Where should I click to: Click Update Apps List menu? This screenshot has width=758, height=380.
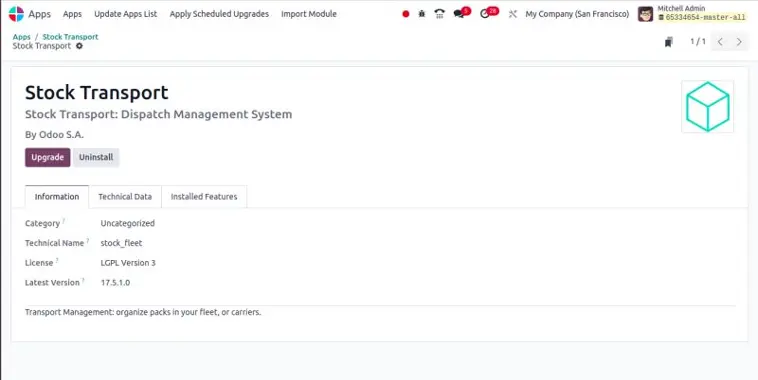pyautogui.click(x=126, y=14)
